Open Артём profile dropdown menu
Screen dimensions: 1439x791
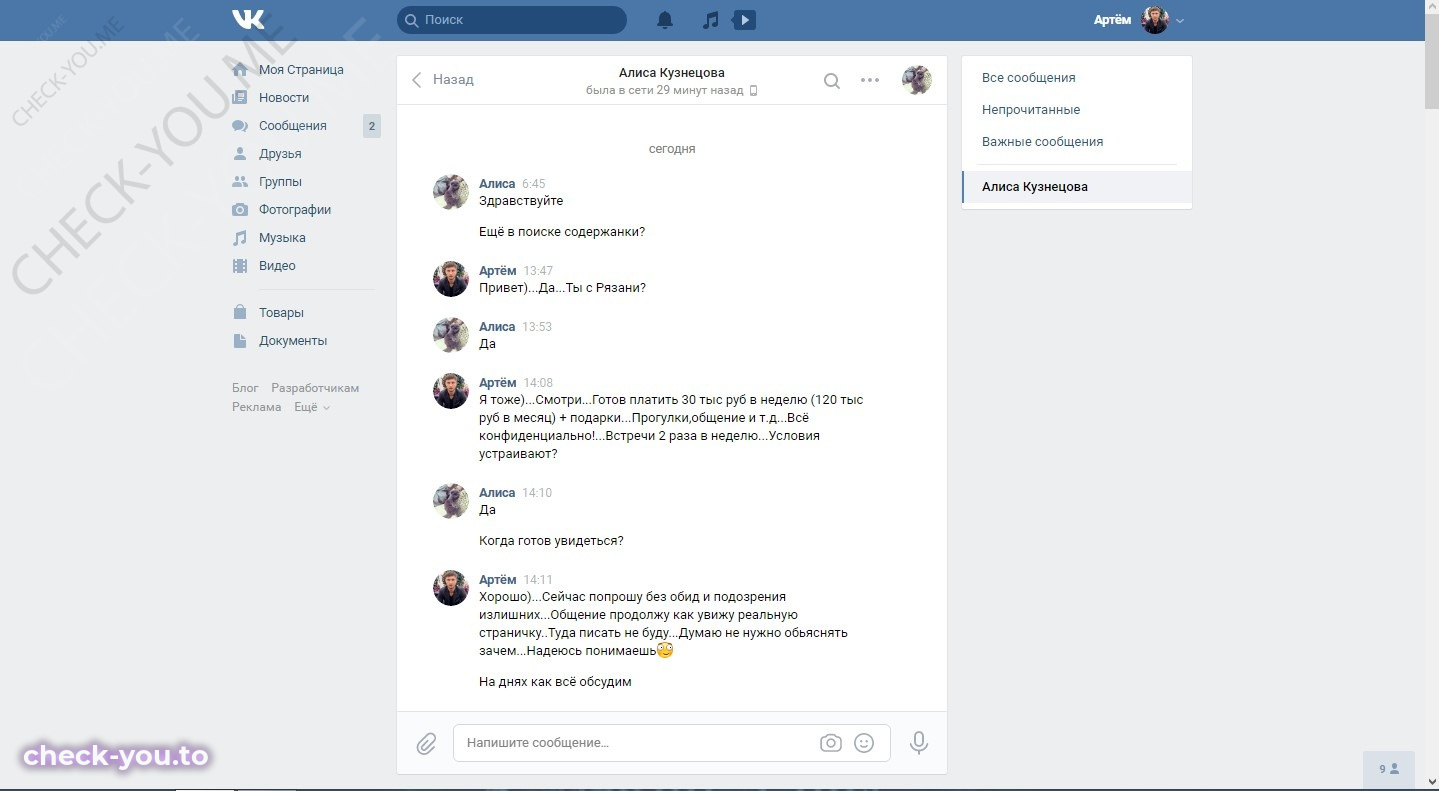pyautogui.click(x=1139, y=20)
